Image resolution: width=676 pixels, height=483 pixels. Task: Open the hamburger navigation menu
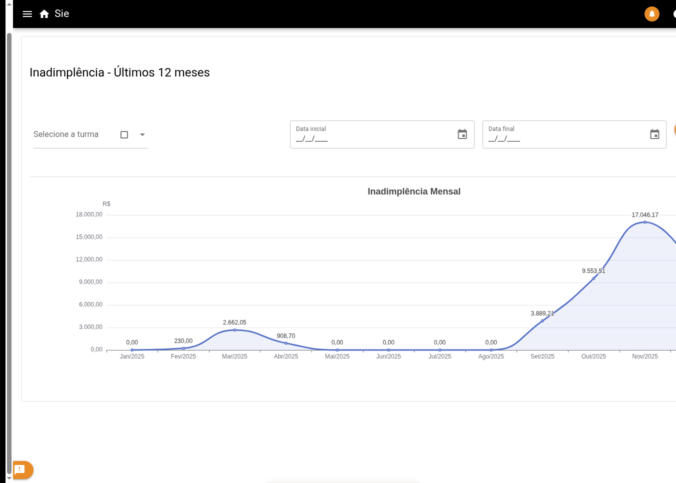(27, 14)
